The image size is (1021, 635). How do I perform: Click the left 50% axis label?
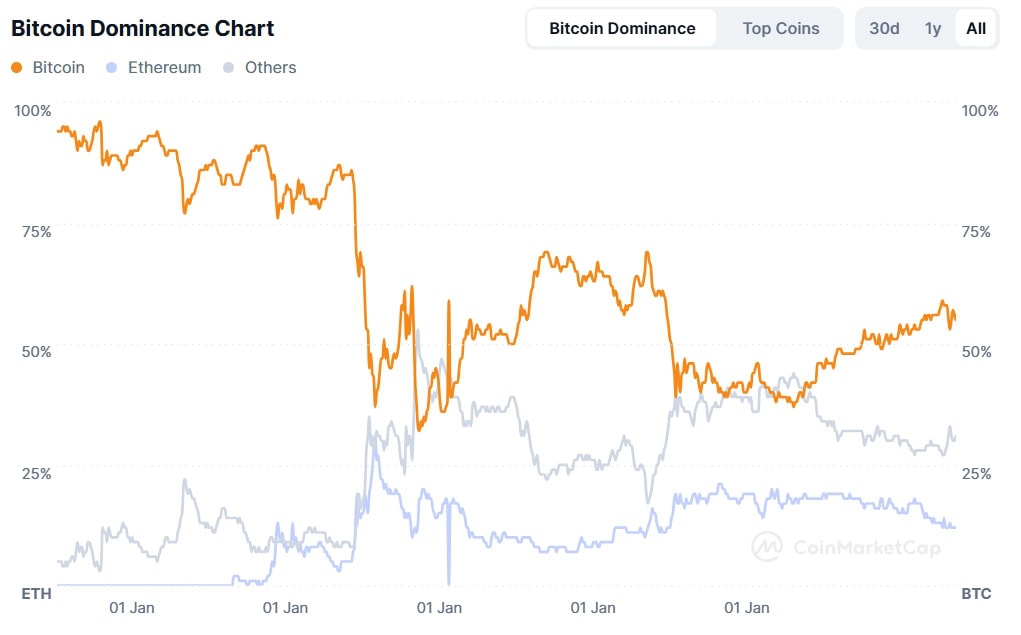click(x=36, y=352)
